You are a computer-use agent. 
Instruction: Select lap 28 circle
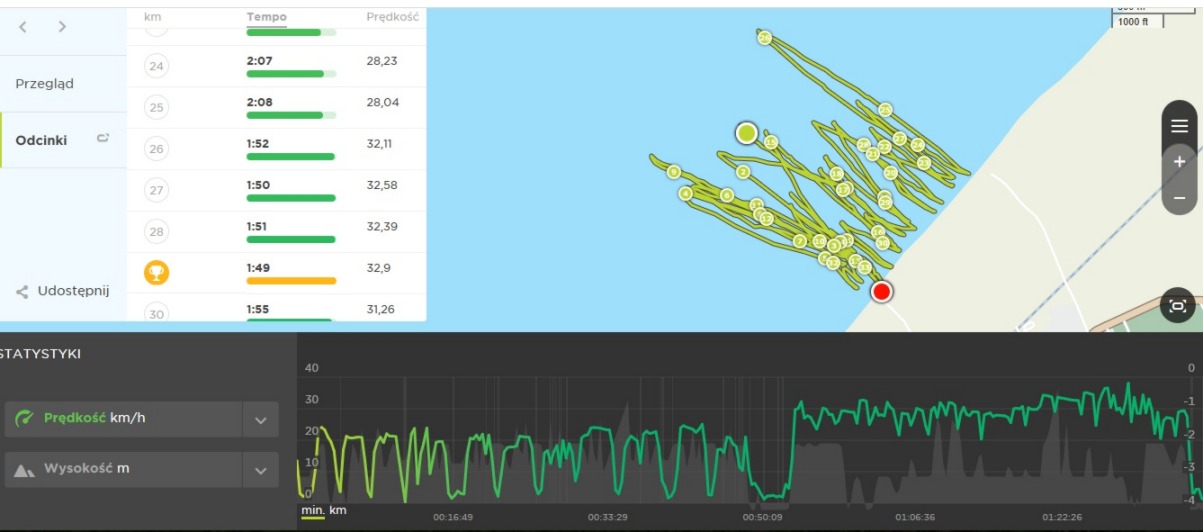[x=156, y=232]
